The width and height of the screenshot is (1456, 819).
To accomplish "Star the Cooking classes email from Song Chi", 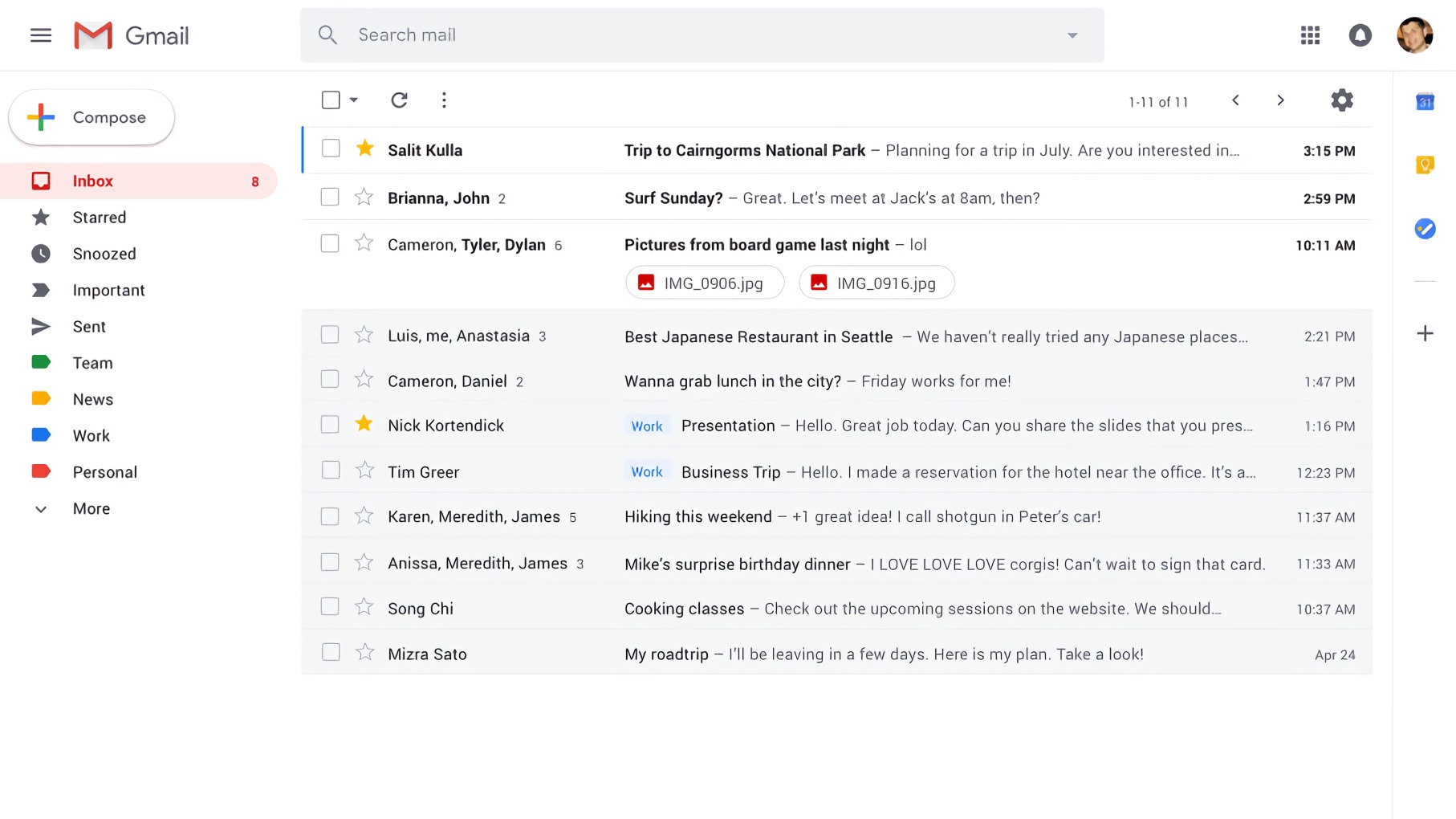I will pyautogui.click(x=364, y=607).
